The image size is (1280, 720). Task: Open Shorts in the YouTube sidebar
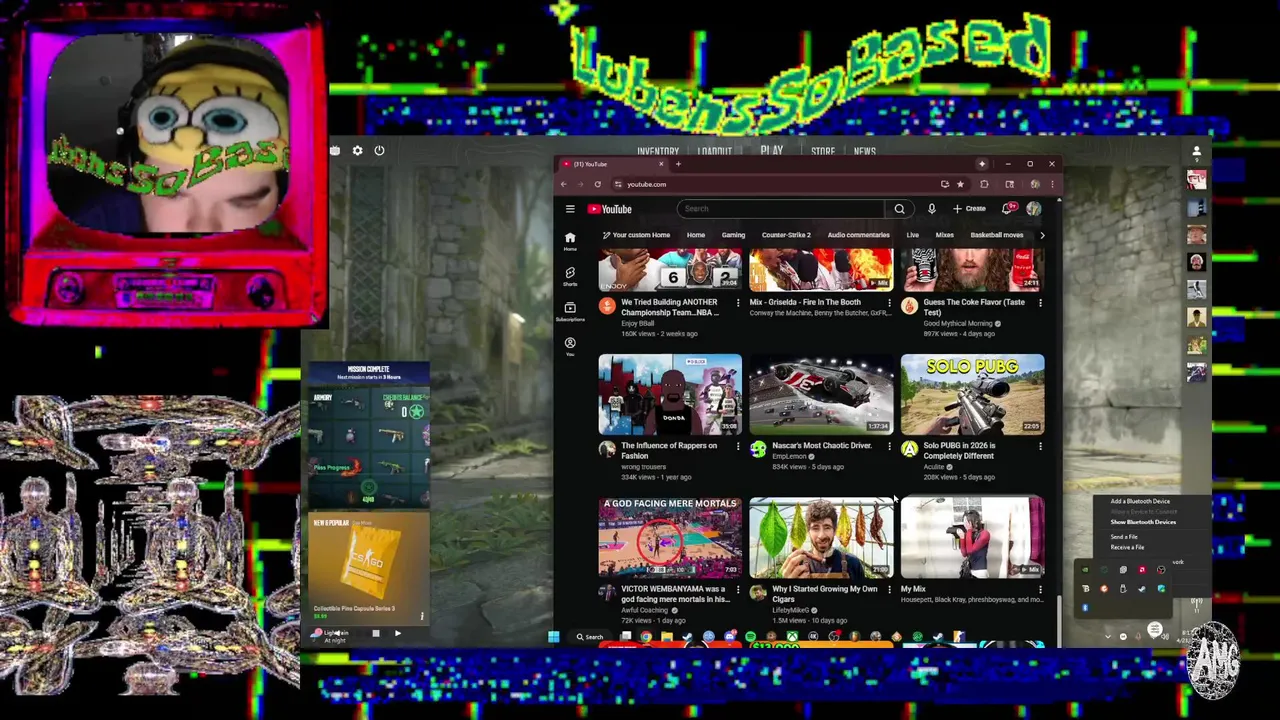[x=570, y=277]
